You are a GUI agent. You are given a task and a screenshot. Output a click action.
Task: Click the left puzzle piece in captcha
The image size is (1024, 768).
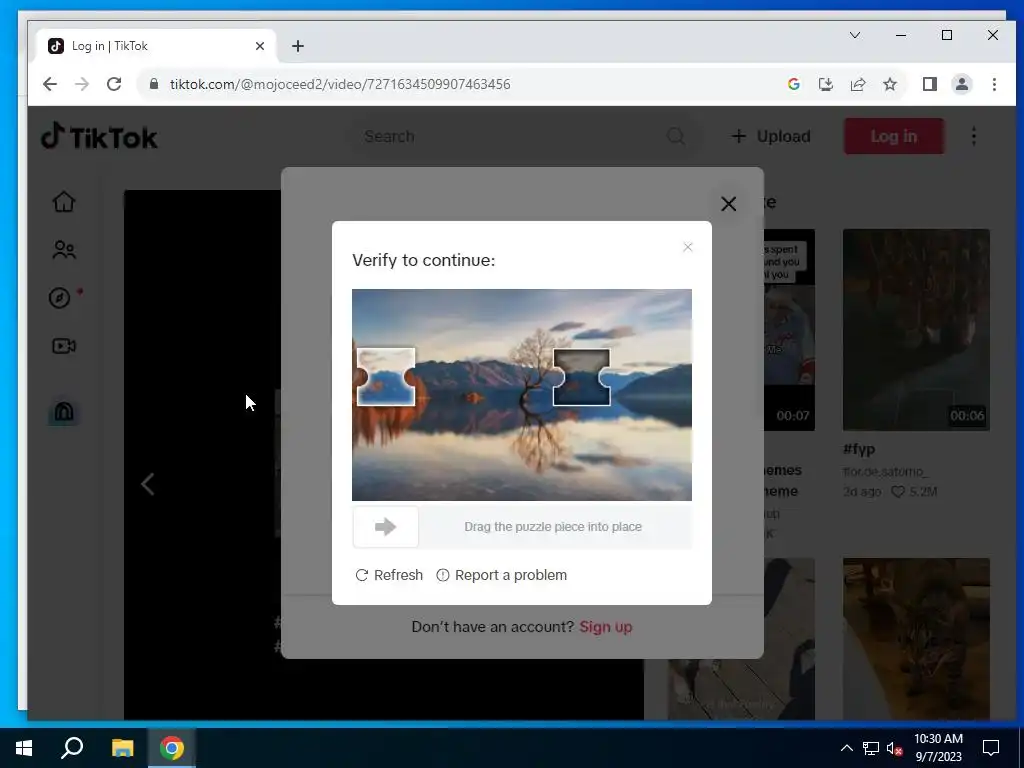tap(386, 377)
